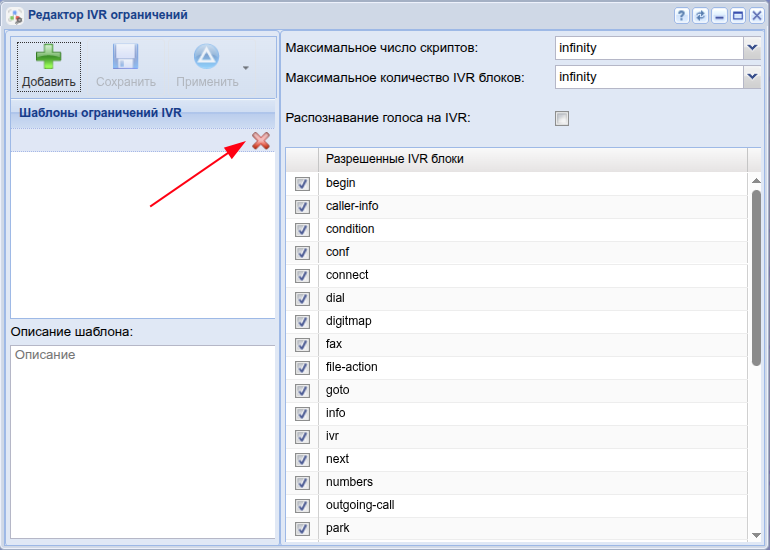Click the refresh arrows icon in title bar
This screenshot has height=550, width=770.
(x=700, y=16)
